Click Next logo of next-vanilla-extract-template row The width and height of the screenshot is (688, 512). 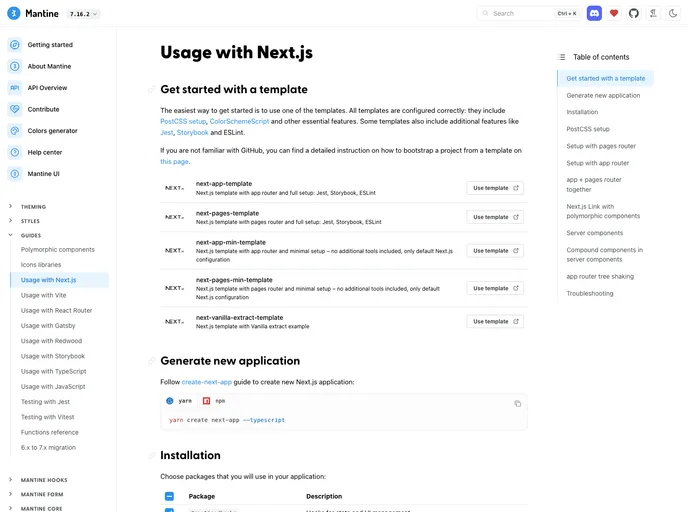(175, 322)
